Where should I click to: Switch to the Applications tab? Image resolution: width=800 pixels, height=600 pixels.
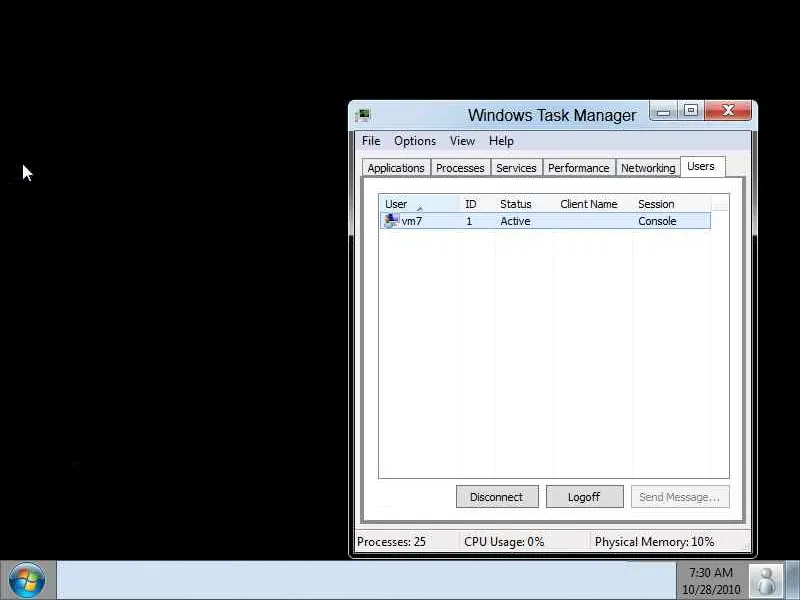point(396,168)
